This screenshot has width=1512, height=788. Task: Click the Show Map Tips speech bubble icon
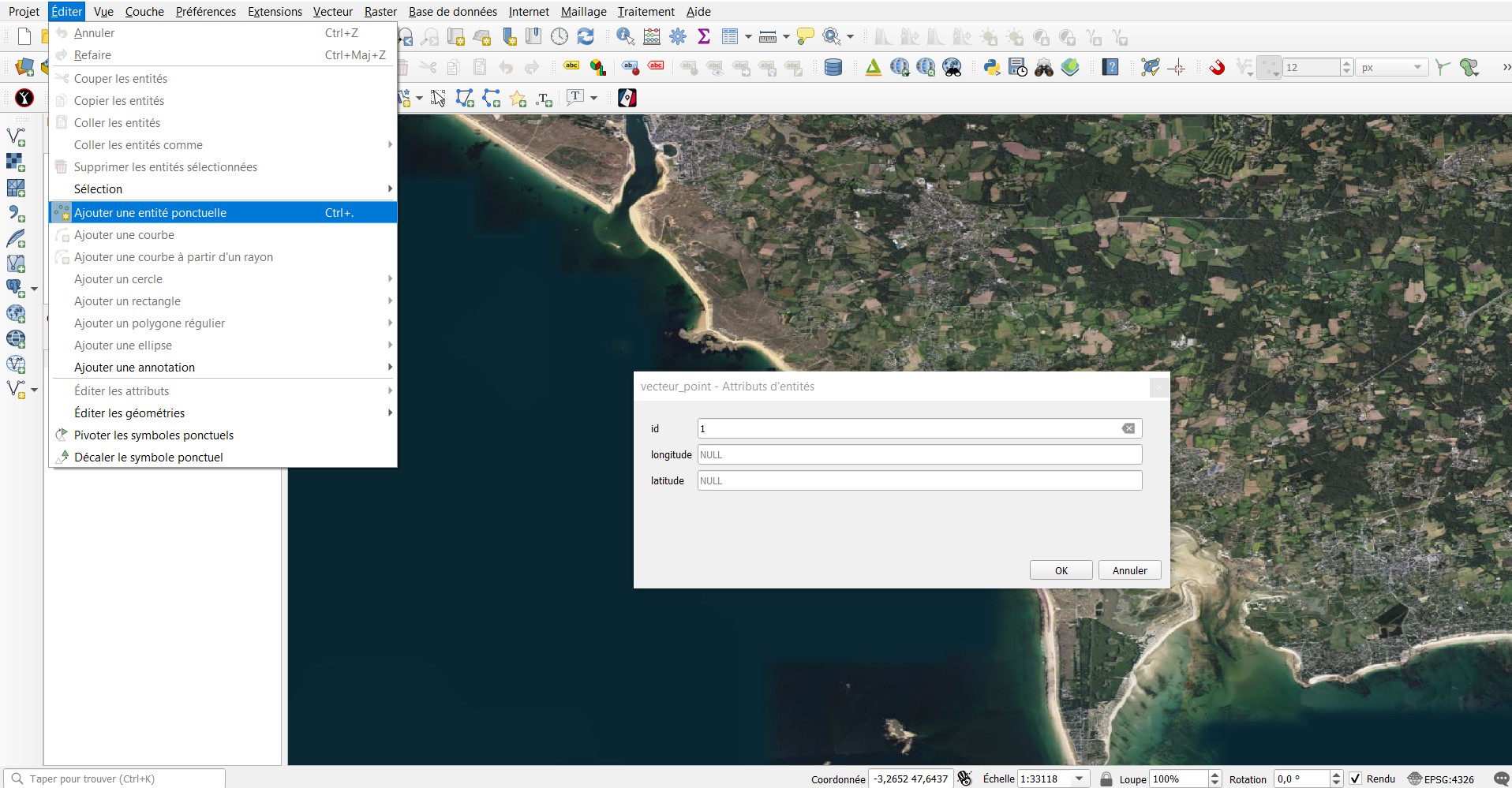point(805,36)
